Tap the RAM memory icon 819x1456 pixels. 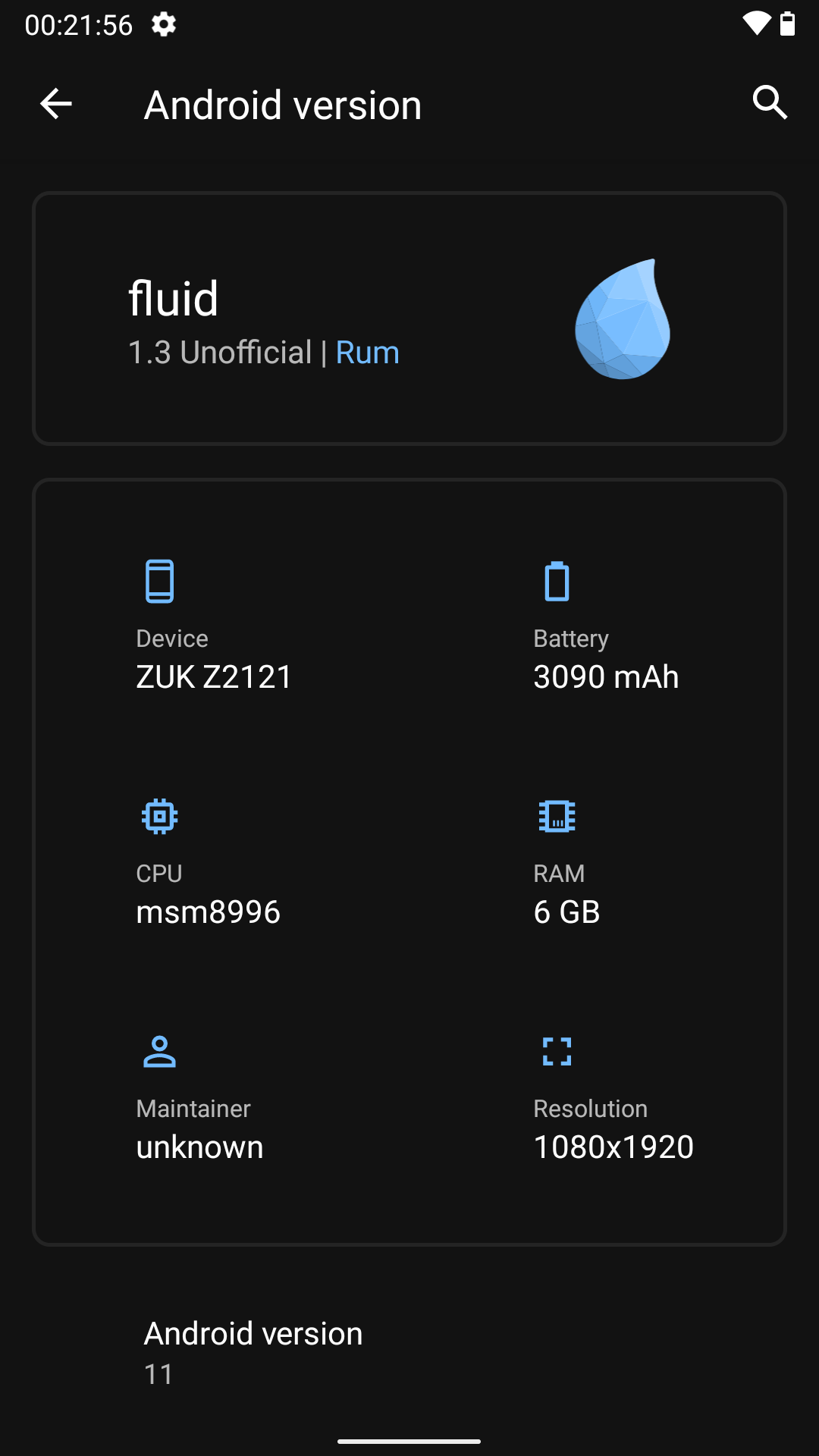557,817
